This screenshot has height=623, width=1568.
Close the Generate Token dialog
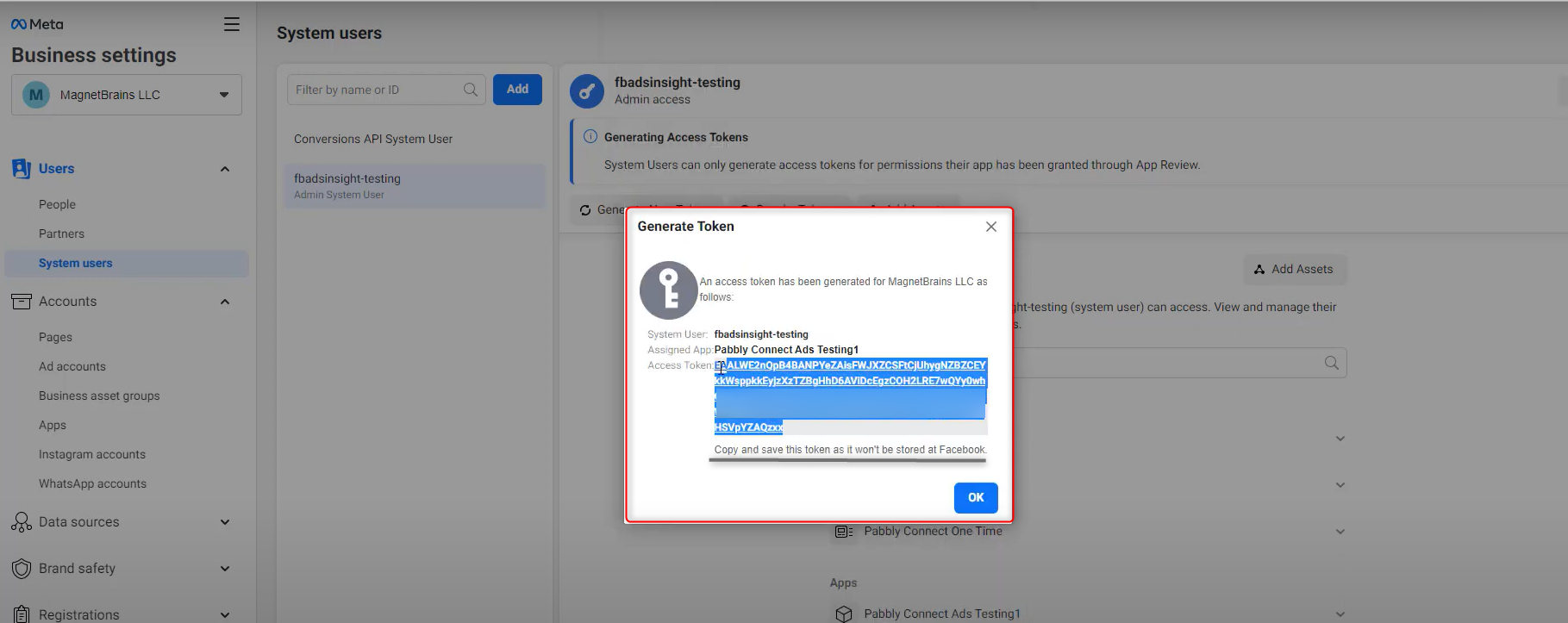pos(991,227)
